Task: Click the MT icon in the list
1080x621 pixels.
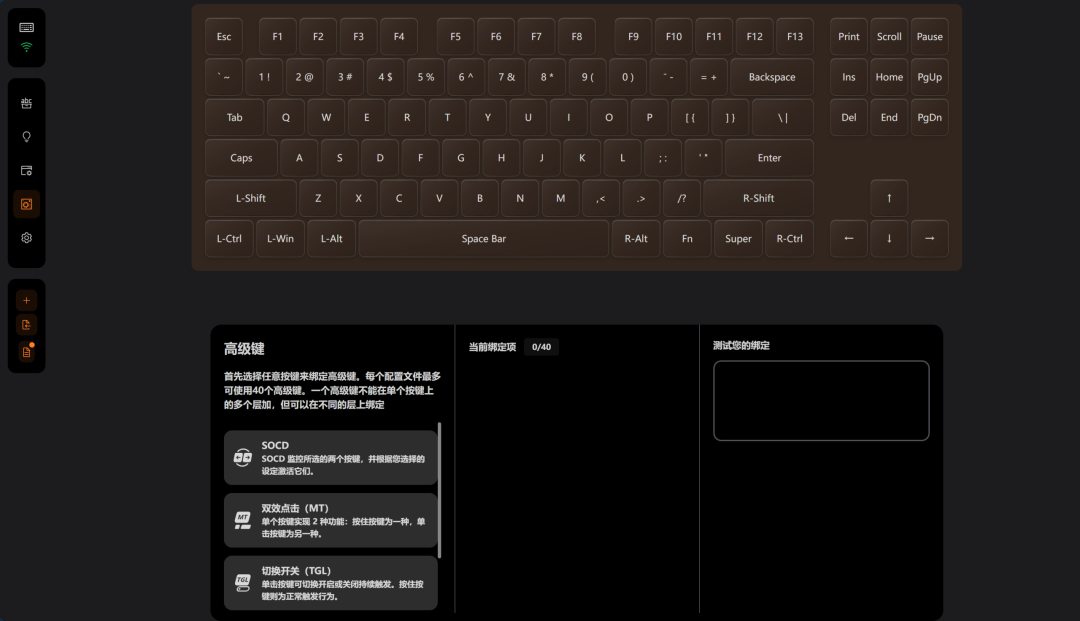Action: coord(242,520)
